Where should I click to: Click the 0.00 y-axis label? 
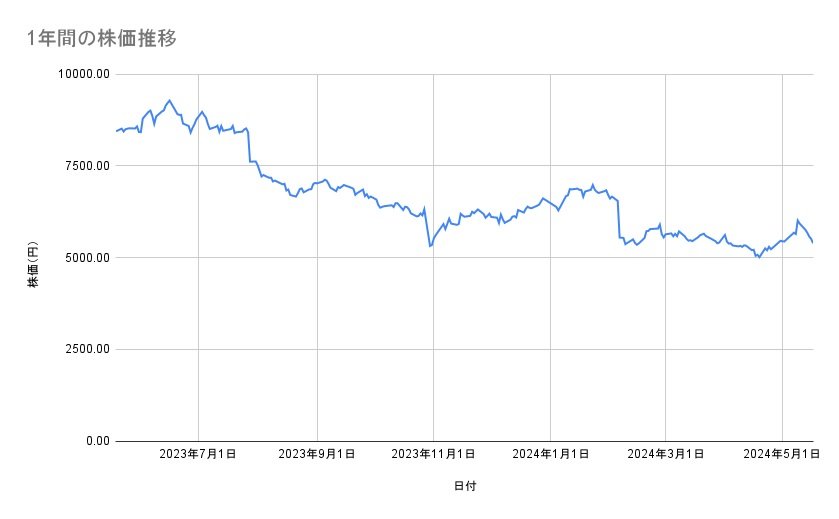95,441
